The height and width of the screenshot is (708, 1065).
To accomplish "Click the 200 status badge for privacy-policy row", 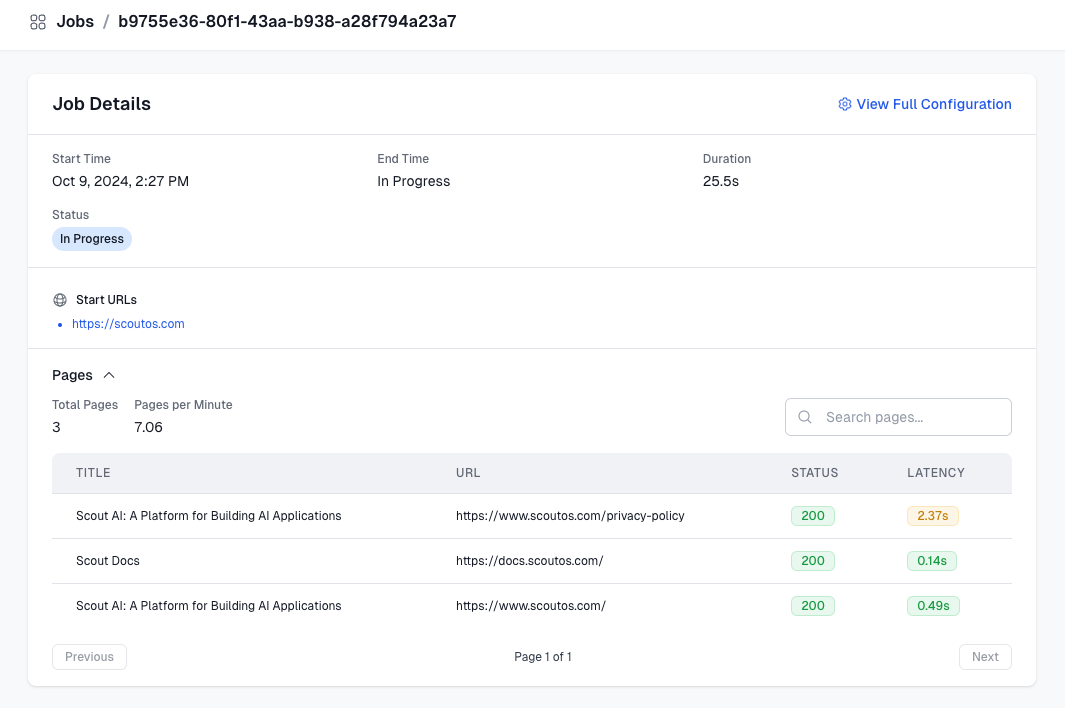I will pyautogui.click(x=813, y=516).
